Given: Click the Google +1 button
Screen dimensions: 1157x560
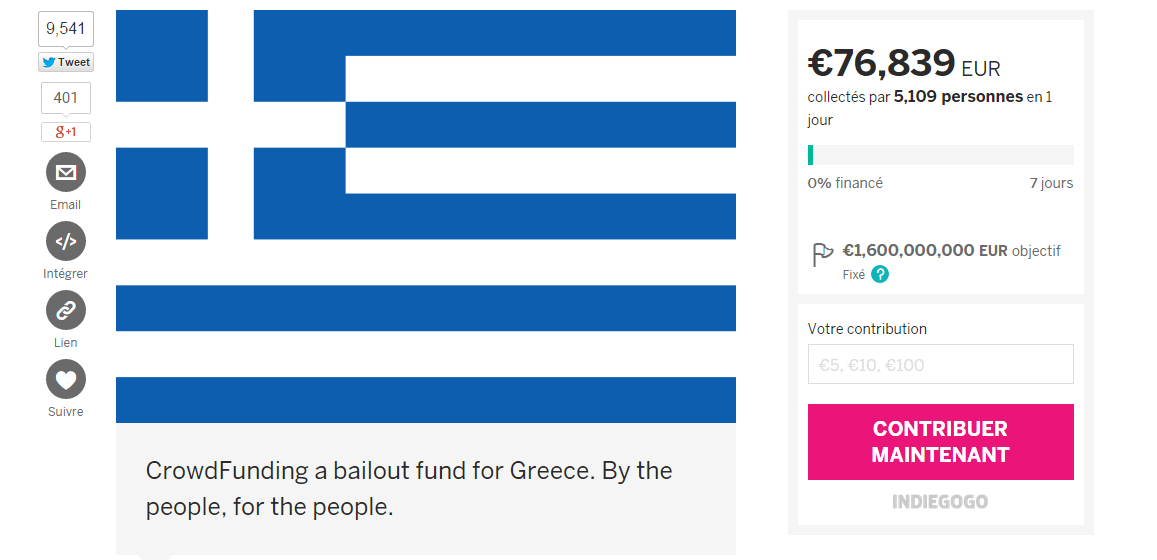Looking at the screenshot, I should click(66, 132).
